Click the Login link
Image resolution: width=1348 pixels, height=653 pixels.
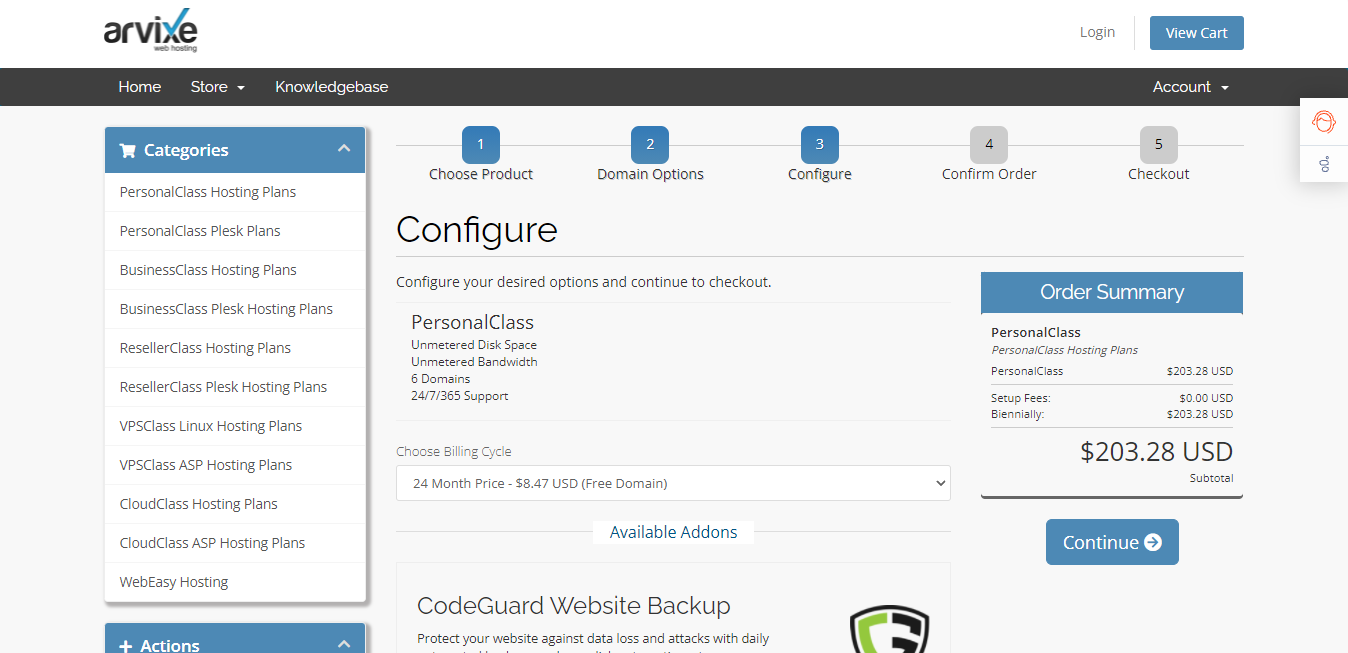pyautogui.click(x=1097, y=32)
